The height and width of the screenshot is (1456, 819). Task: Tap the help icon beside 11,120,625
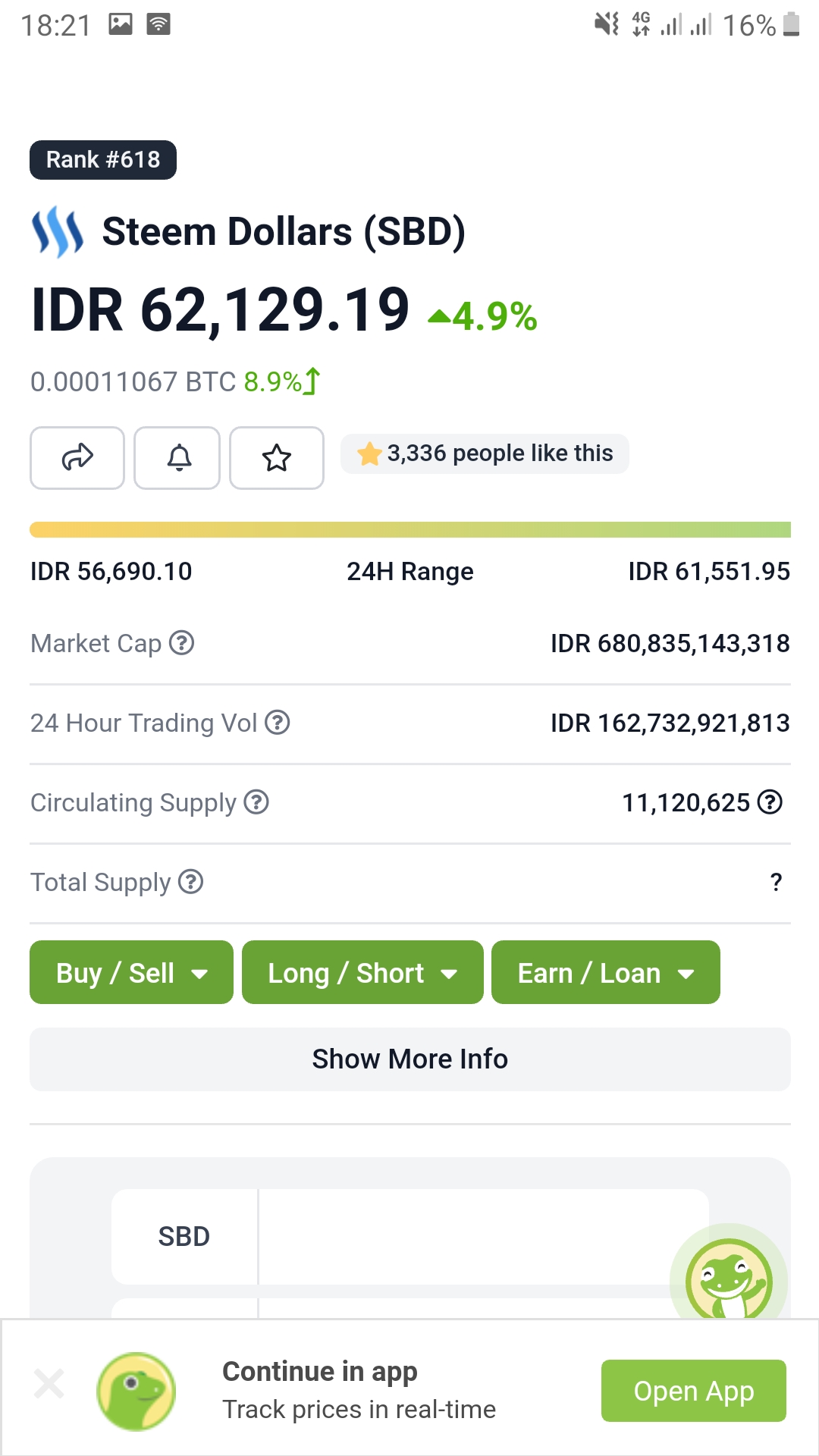(x=770, y=802)
